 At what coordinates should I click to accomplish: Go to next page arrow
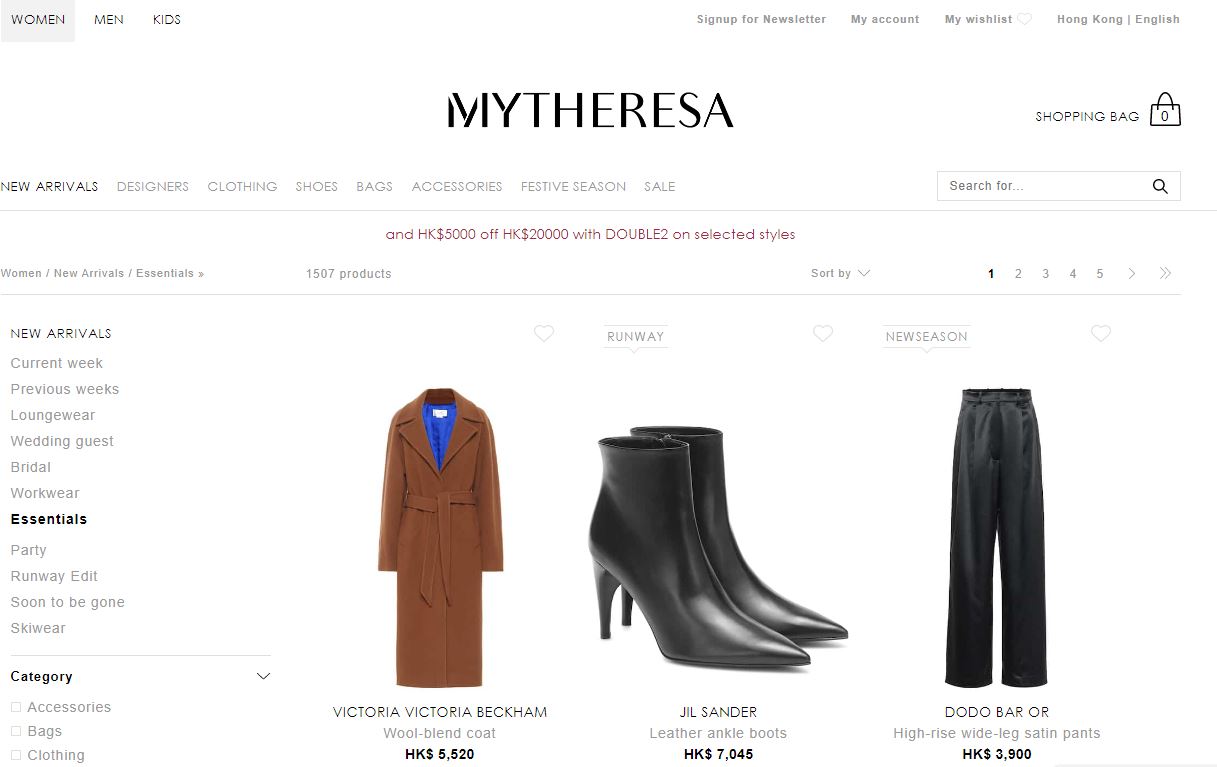(1132, 273)
